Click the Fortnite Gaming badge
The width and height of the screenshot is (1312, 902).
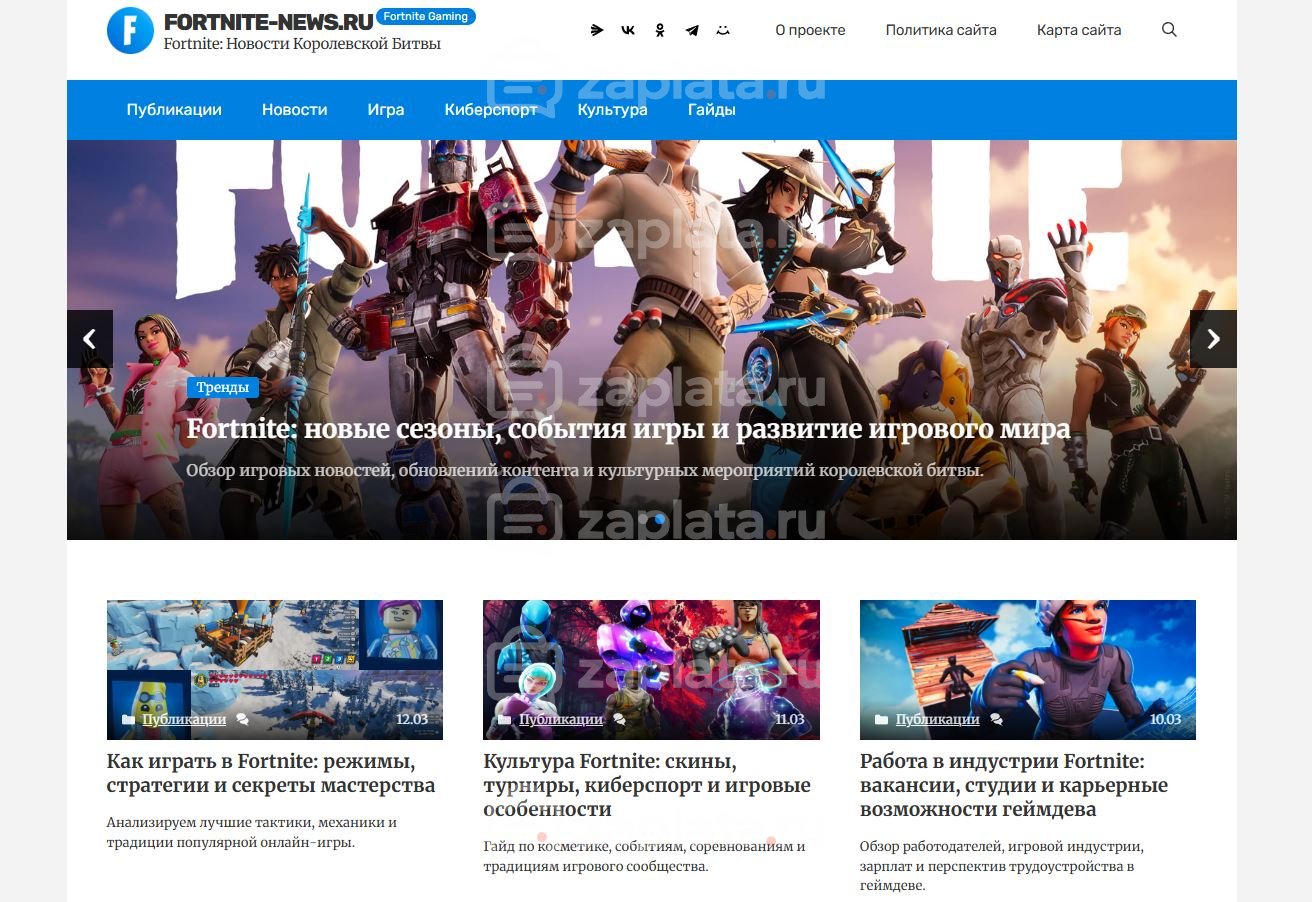point(427,16)
